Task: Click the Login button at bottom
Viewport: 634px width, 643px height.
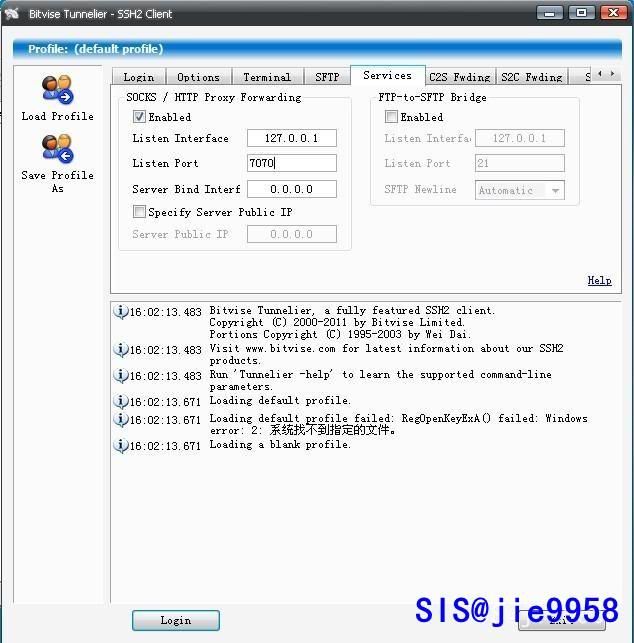Action: point(176,620)
